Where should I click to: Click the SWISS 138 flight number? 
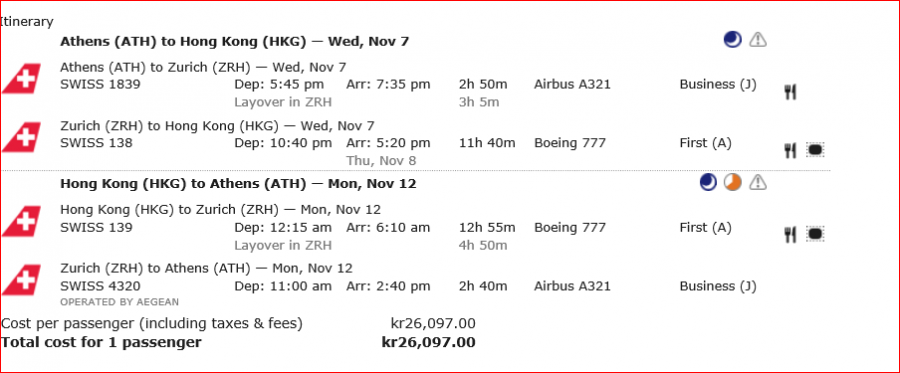pos(96,142)
